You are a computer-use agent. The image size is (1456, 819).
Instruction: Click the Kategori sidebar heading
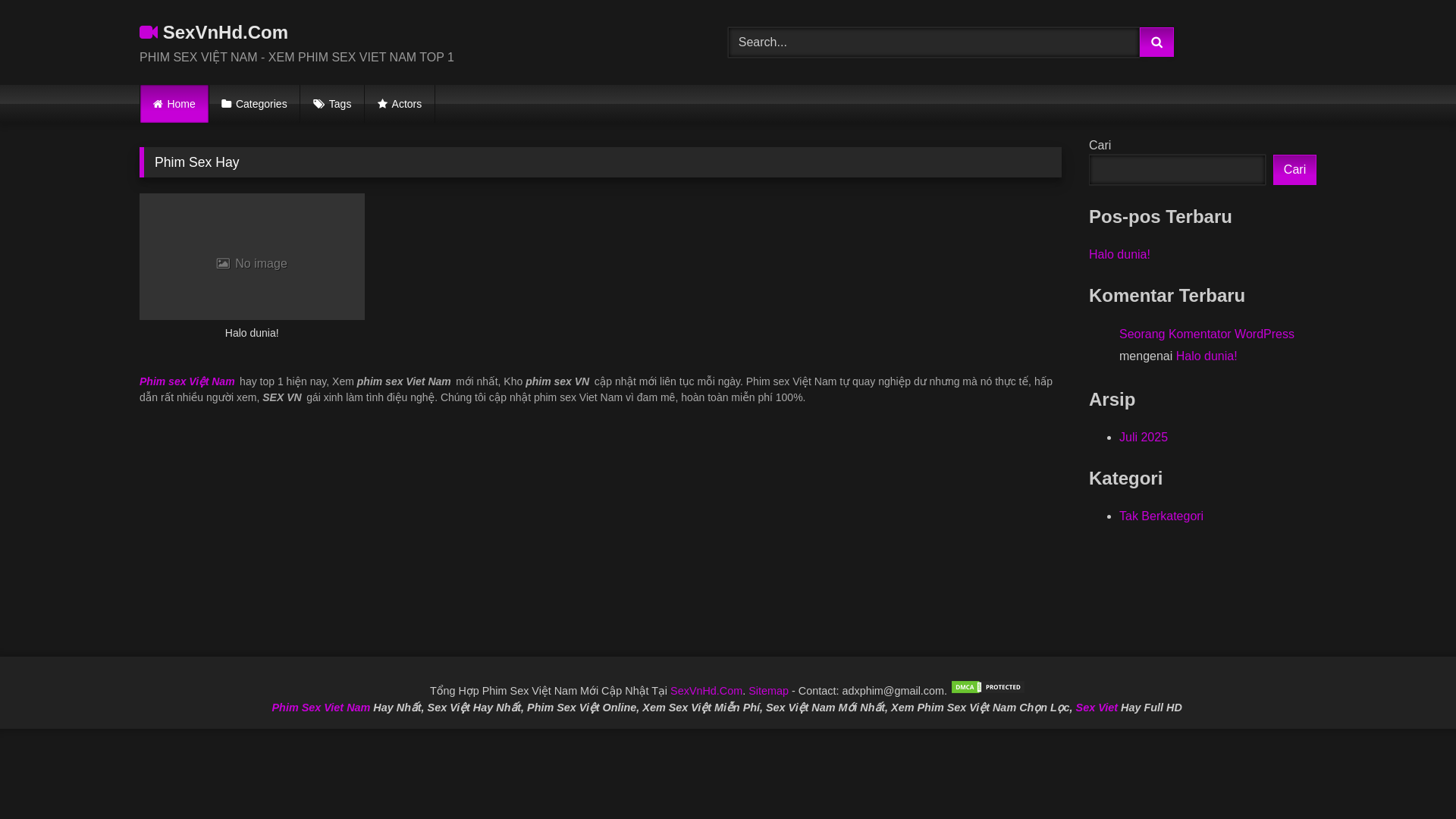point(1125,479)
